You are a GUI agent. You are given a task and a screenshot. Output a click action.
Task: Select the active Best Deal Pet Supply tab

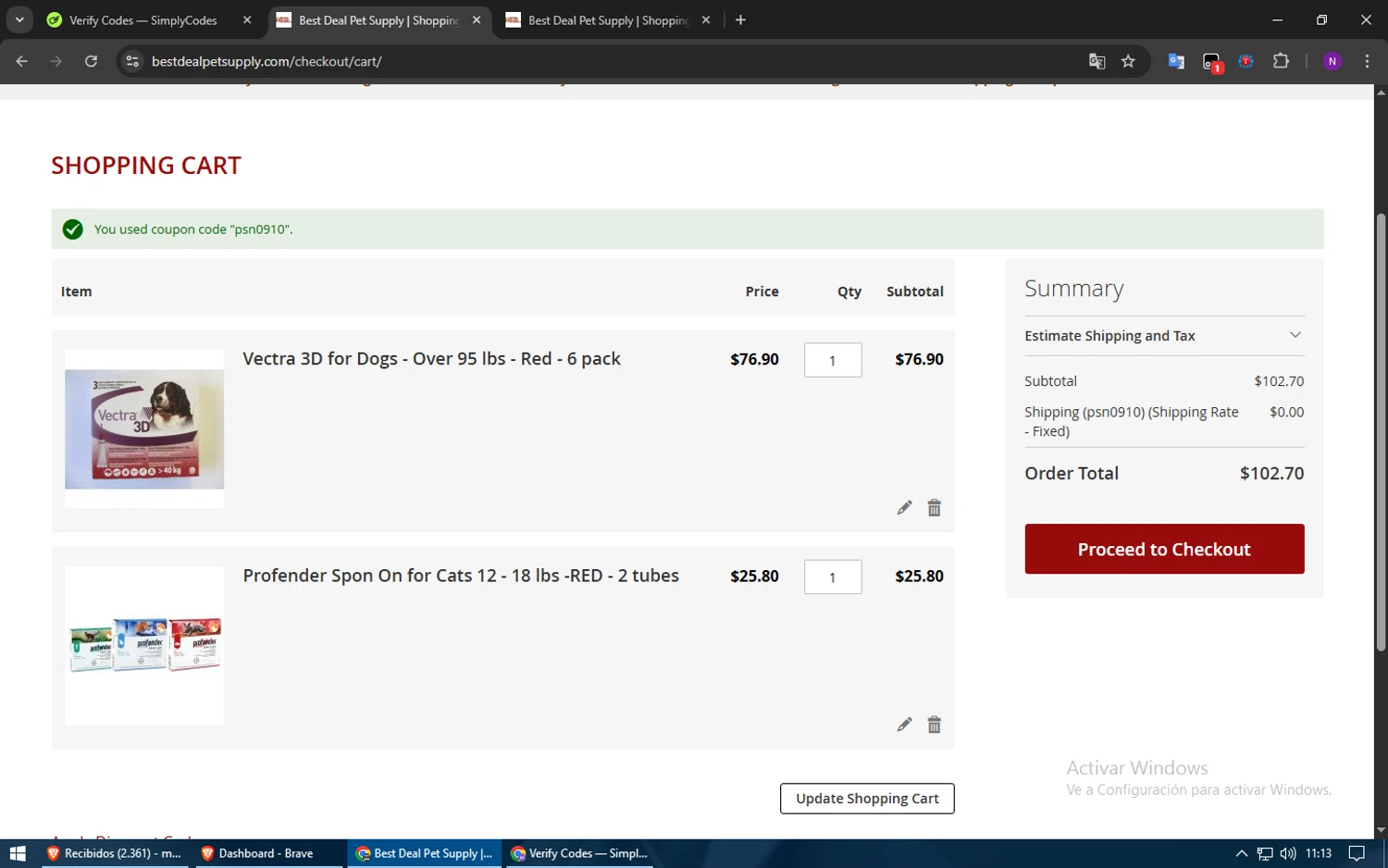coord(379,19)
